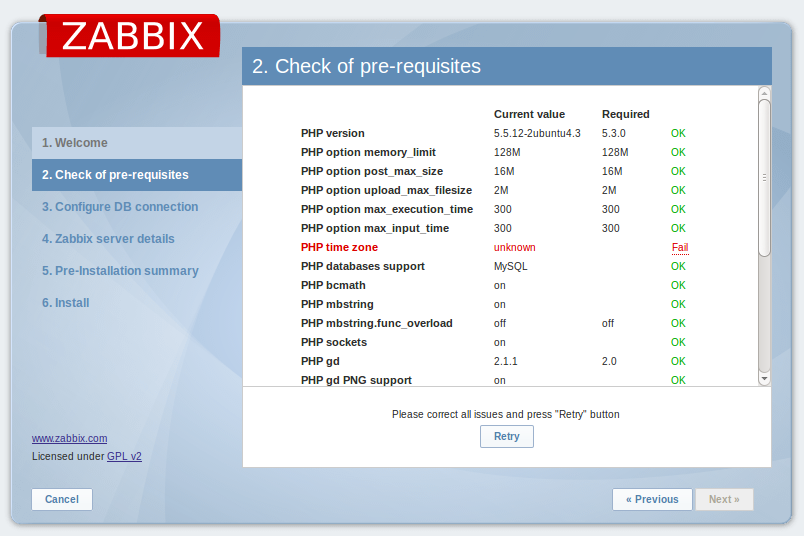Select the Install step
The width and height of the screenshot is (804, 536).
pyautogui.click(x=66, y=303)
